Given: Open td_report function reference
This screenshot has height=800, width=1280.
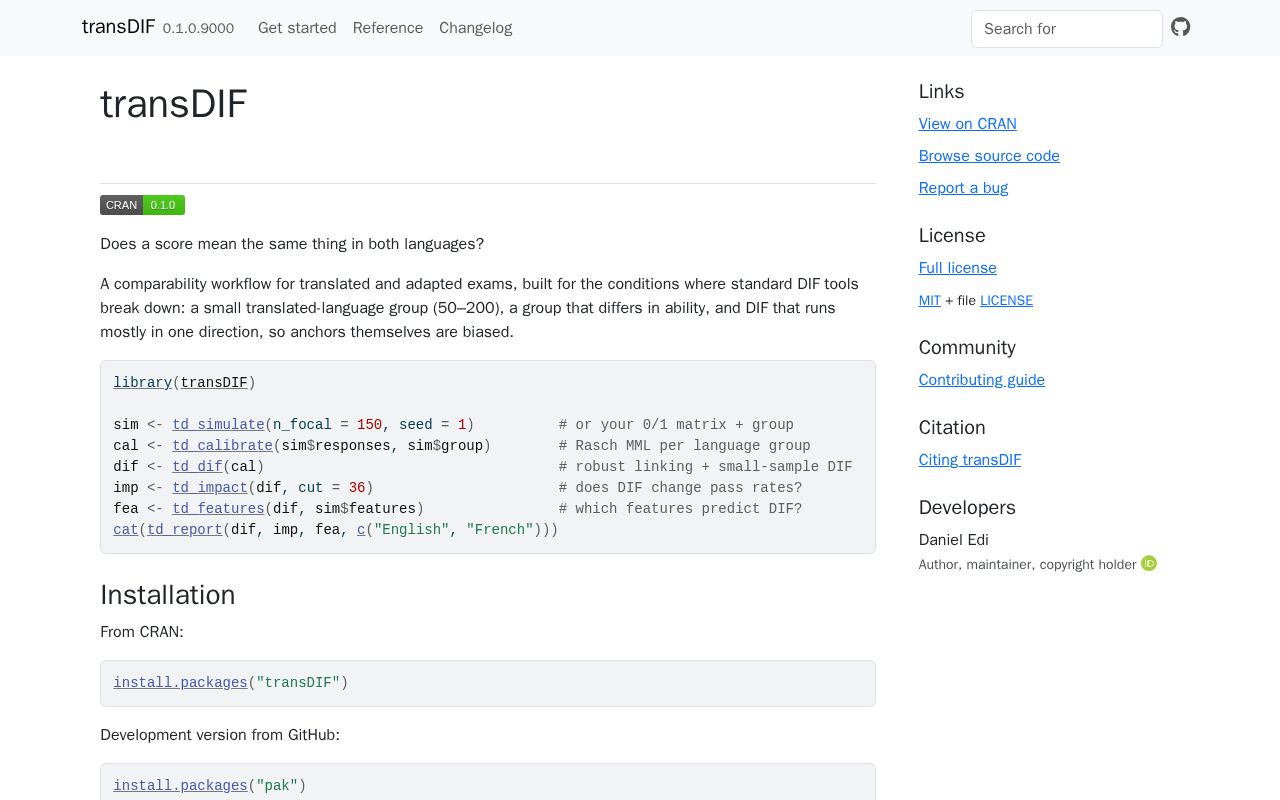Looking at the screenshot, I should [185, 530].
